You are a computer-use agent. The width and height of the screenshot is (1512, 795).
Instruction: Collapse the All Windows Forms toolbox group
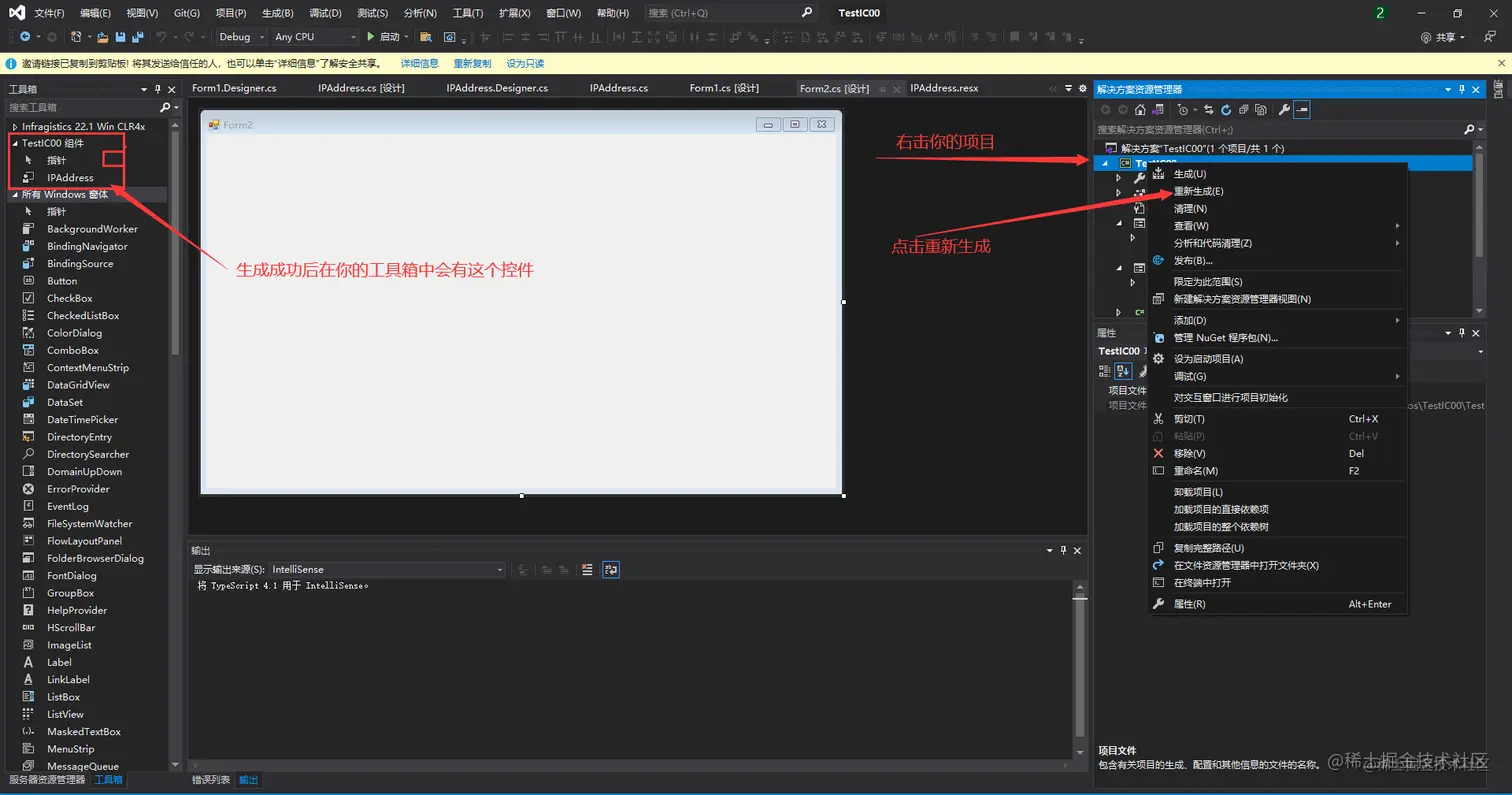tap(15, 195)
